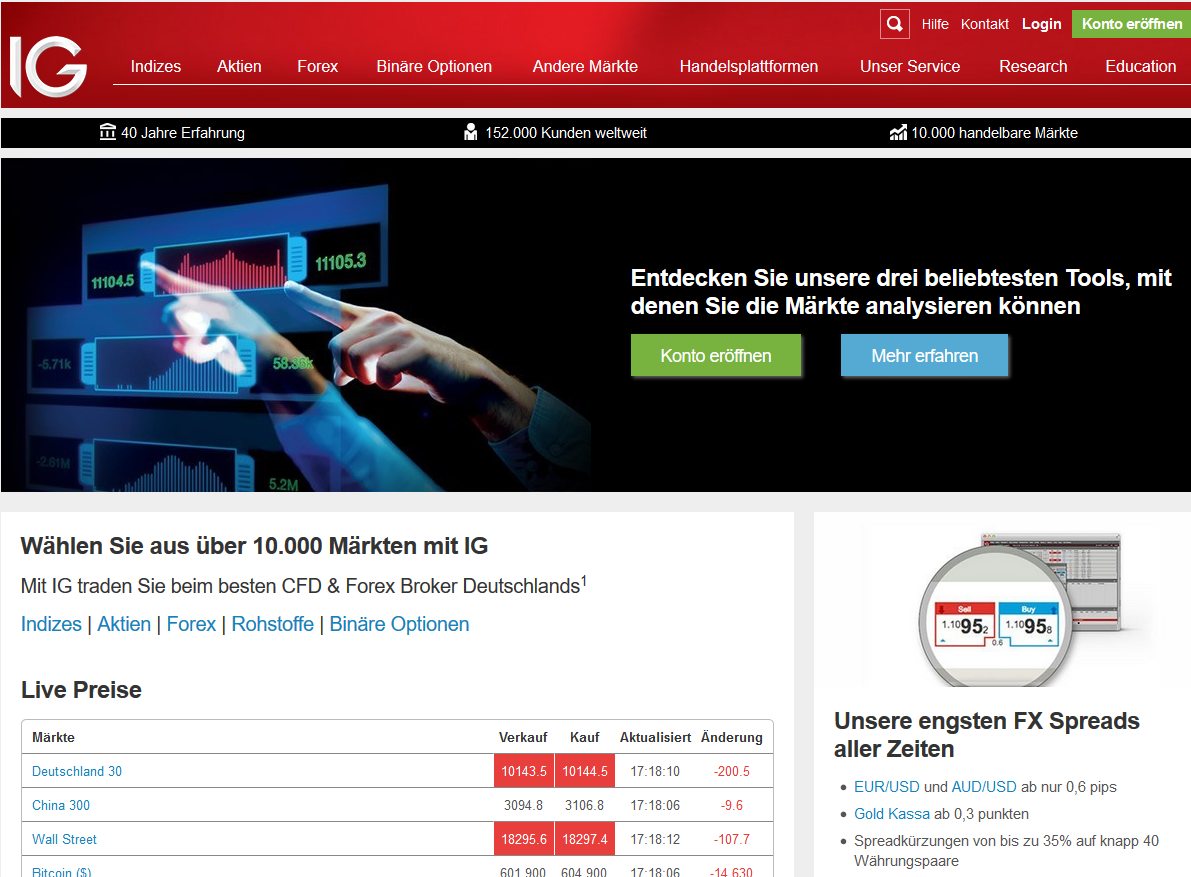The width and height of the screenshot is (1191, 877).
Task: Click the header Konto eröffnen button
Action: (x=1132, y=24)
